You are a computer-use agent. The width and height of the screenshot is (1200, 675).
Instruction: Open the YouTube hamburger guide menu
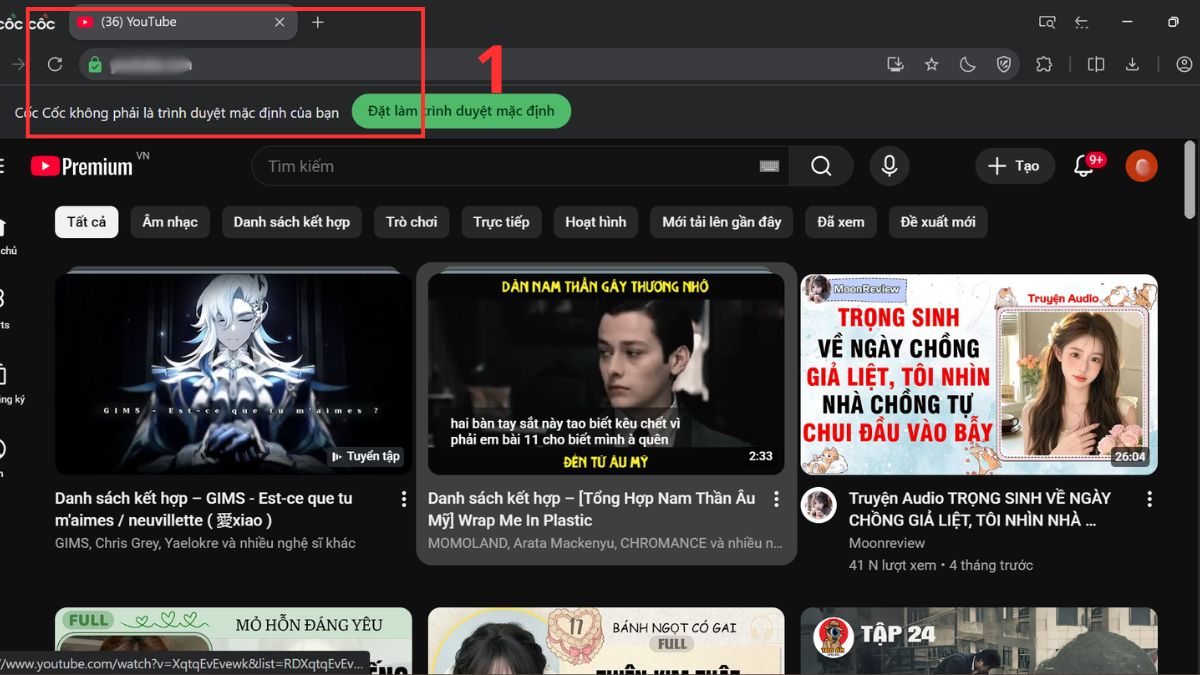point(2,166)
